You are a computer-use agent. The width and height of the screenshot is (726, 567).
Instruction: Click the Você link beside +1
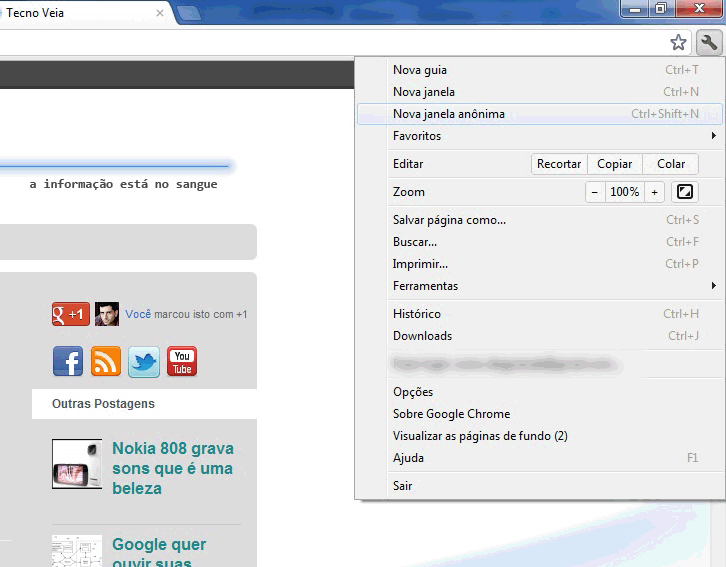pos(138,314)
